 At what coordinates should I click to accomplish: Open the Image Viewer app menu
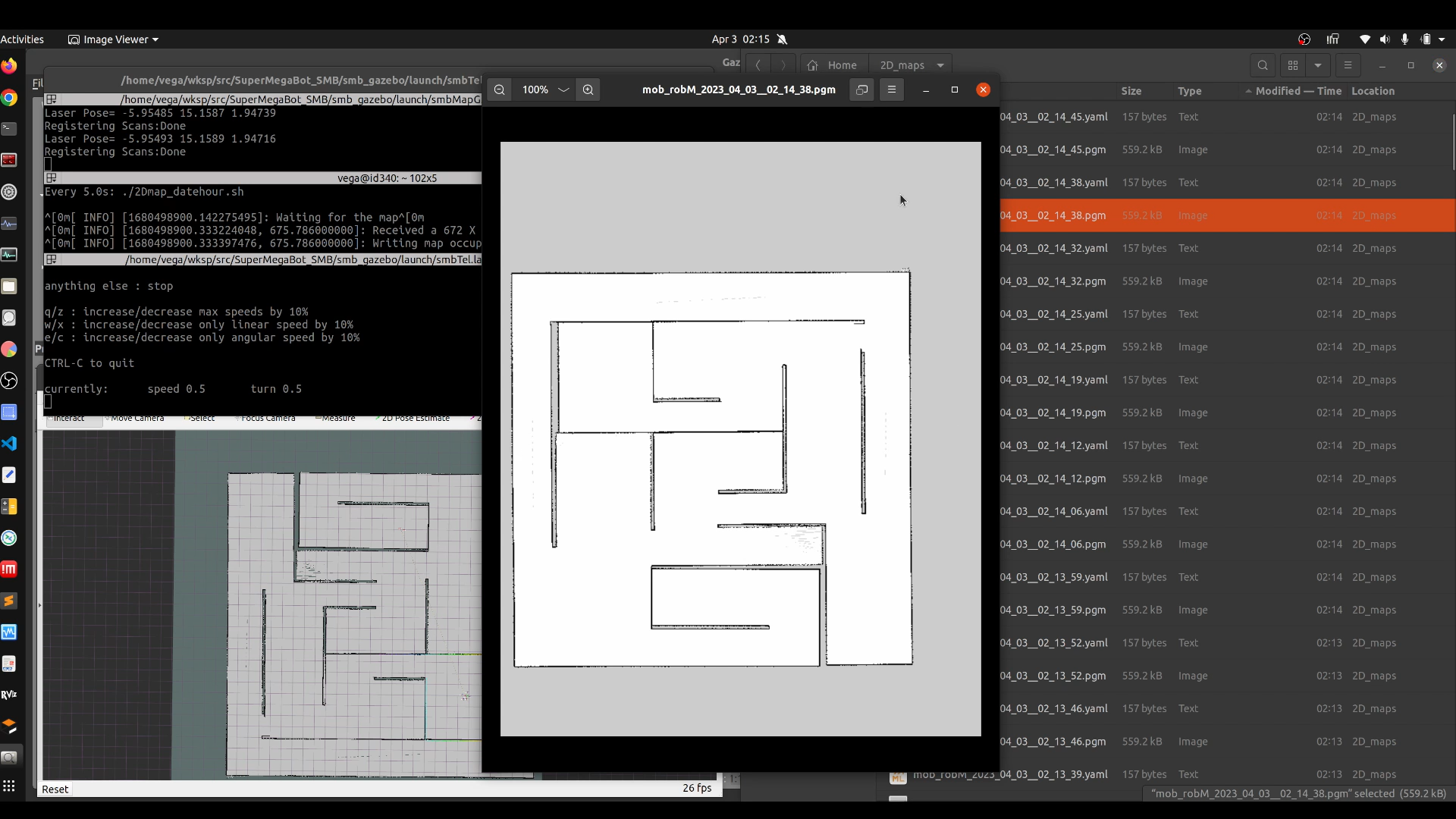114,39
